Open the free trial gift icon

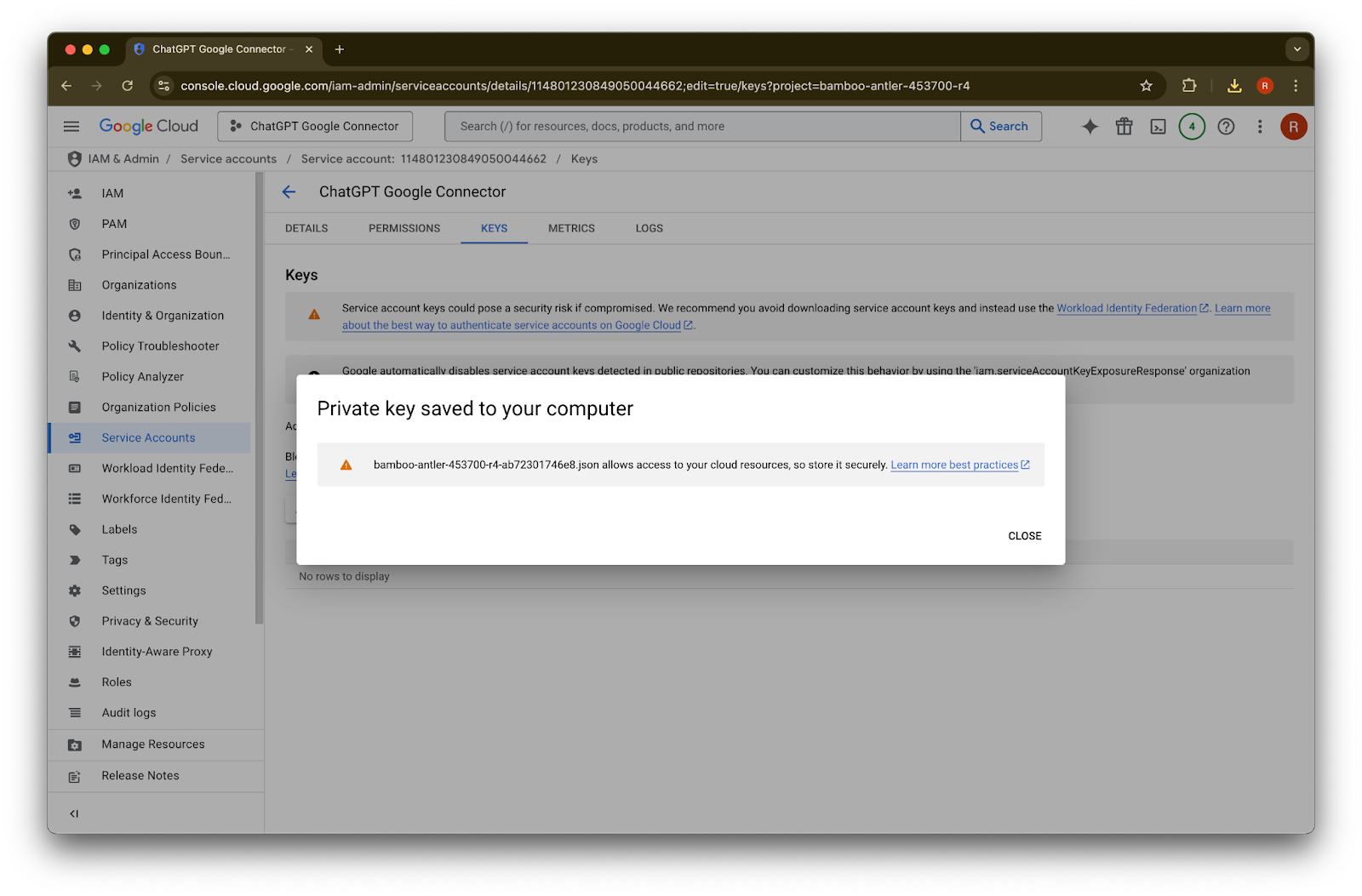point(1124,127)
